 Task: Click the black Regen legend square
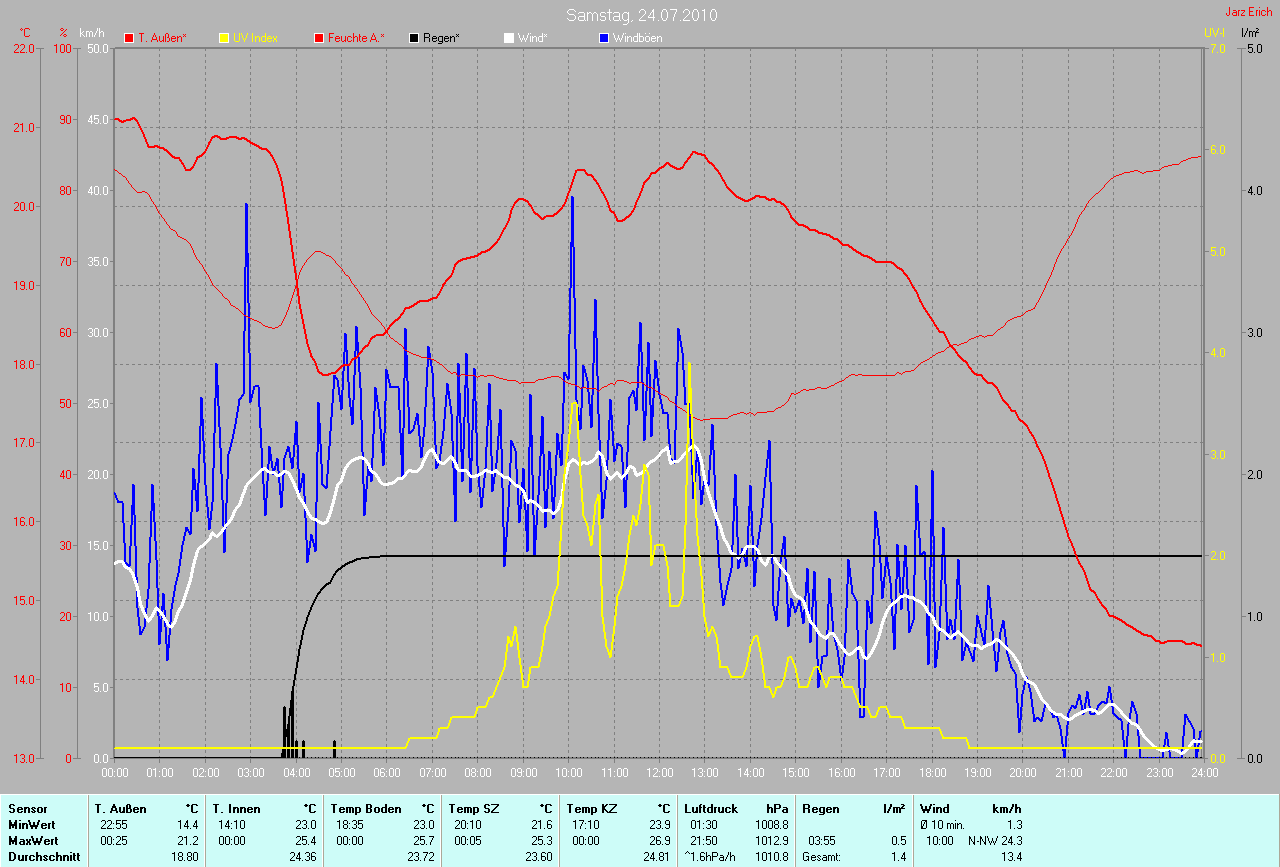coord(414,38)
